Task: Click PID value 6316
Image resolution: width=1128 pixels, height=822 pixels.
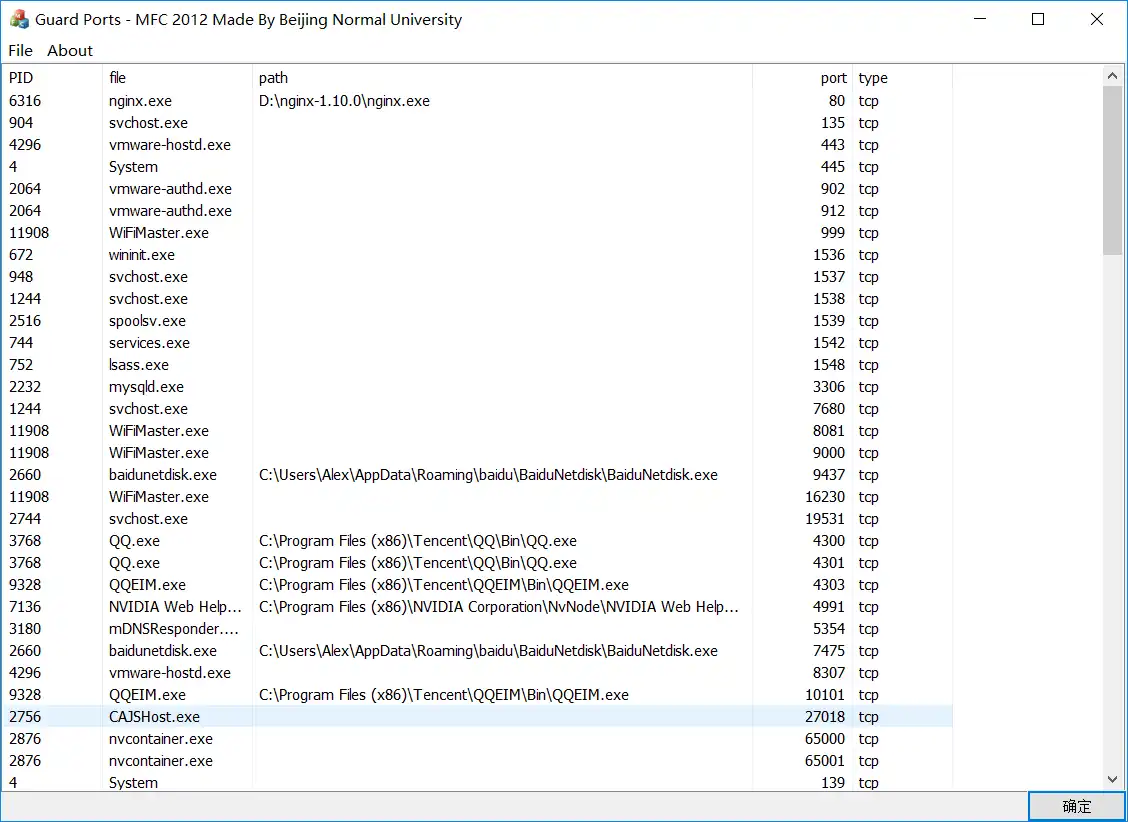Action: (25, 101)
